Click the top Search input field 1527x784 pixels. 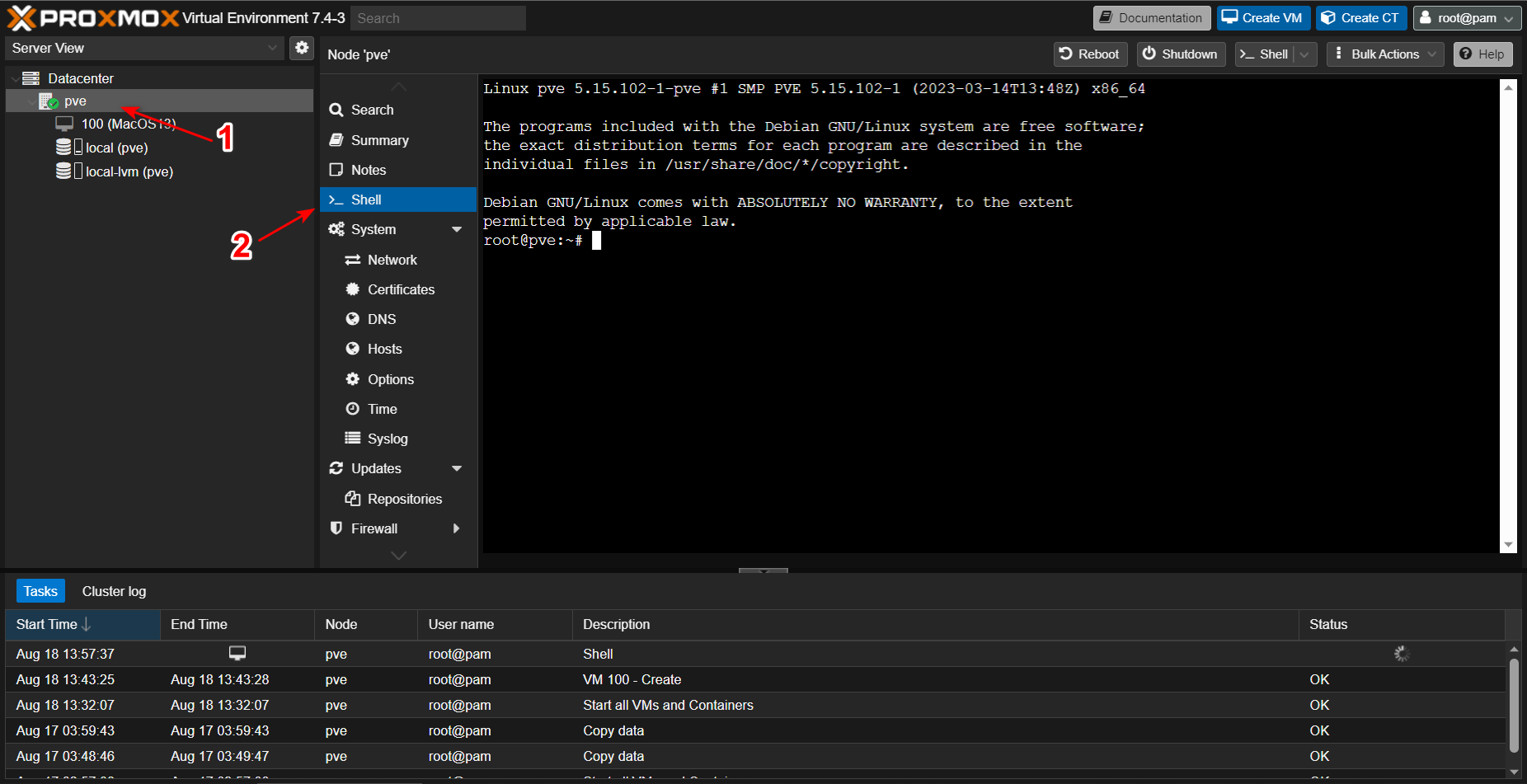pos(438,18)
